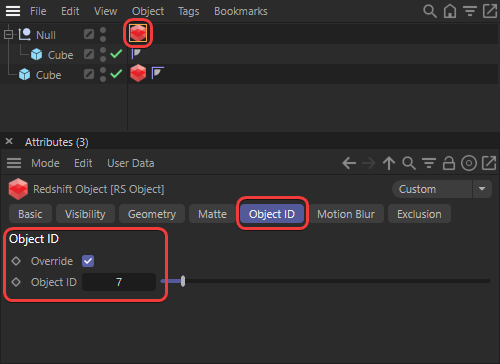500x364 pixels.
Task: Click the Attributes back arrow
Action: click(349, 163)
